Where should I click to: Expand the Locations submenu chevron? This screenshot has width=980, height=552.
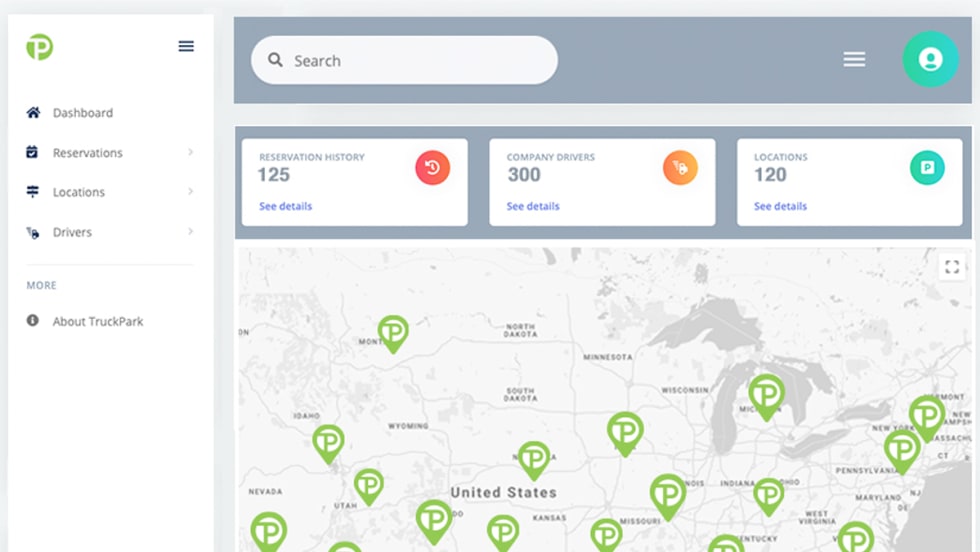tap(190, 192)
